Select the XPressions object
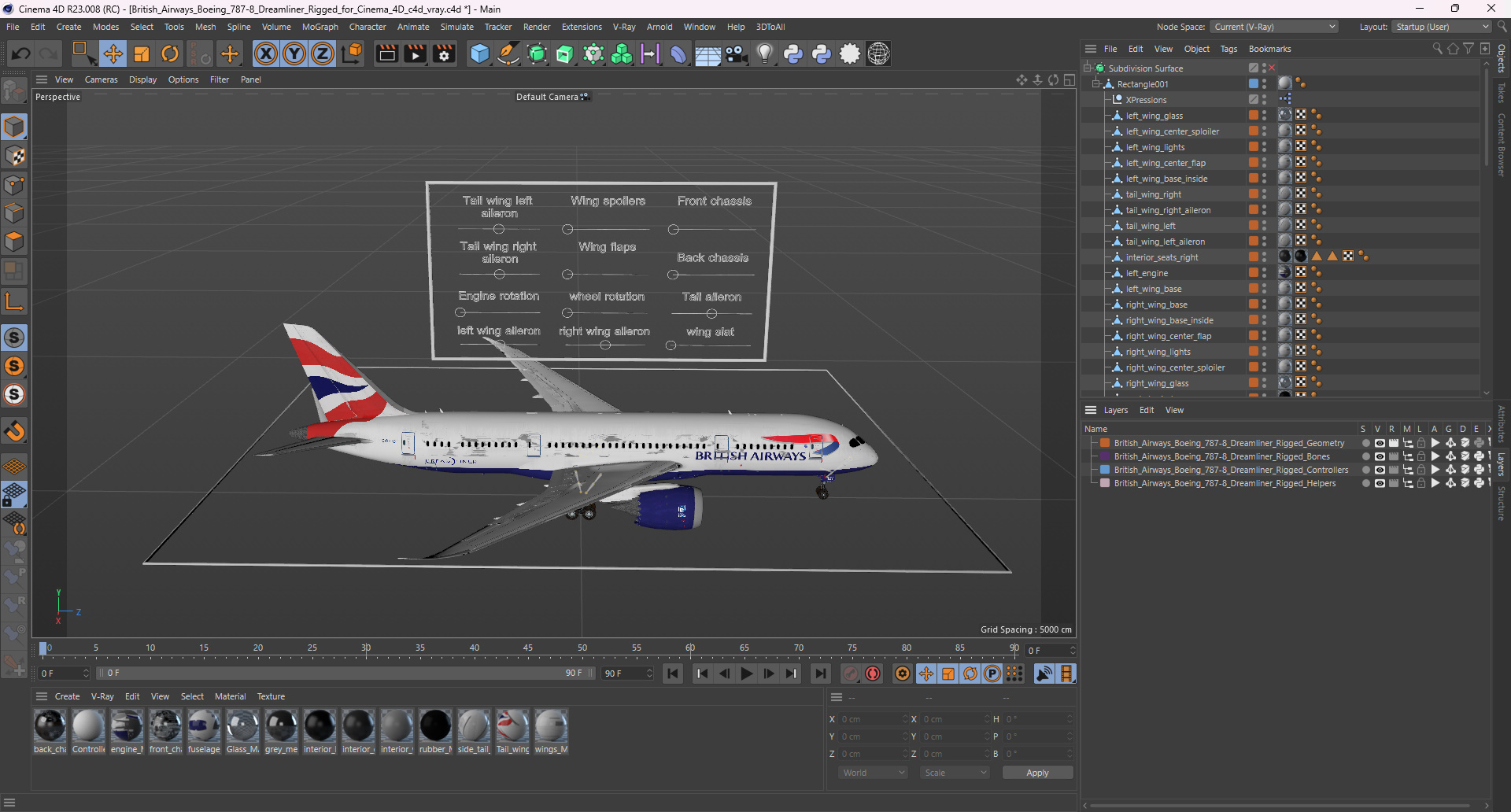 click(1146, 100)
